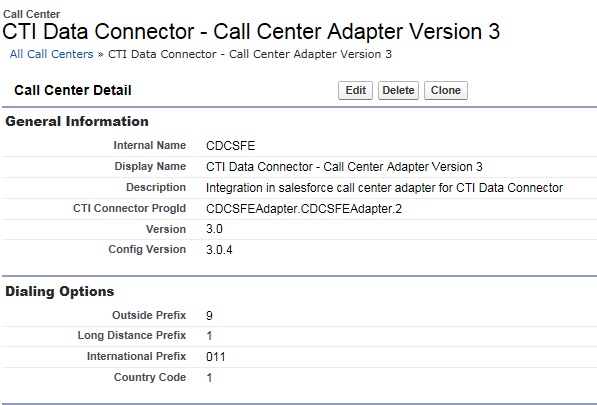This screenshot has height=405, width=597.
Task: Click the CTI Connector ProgId value
Action: point(304,209)
